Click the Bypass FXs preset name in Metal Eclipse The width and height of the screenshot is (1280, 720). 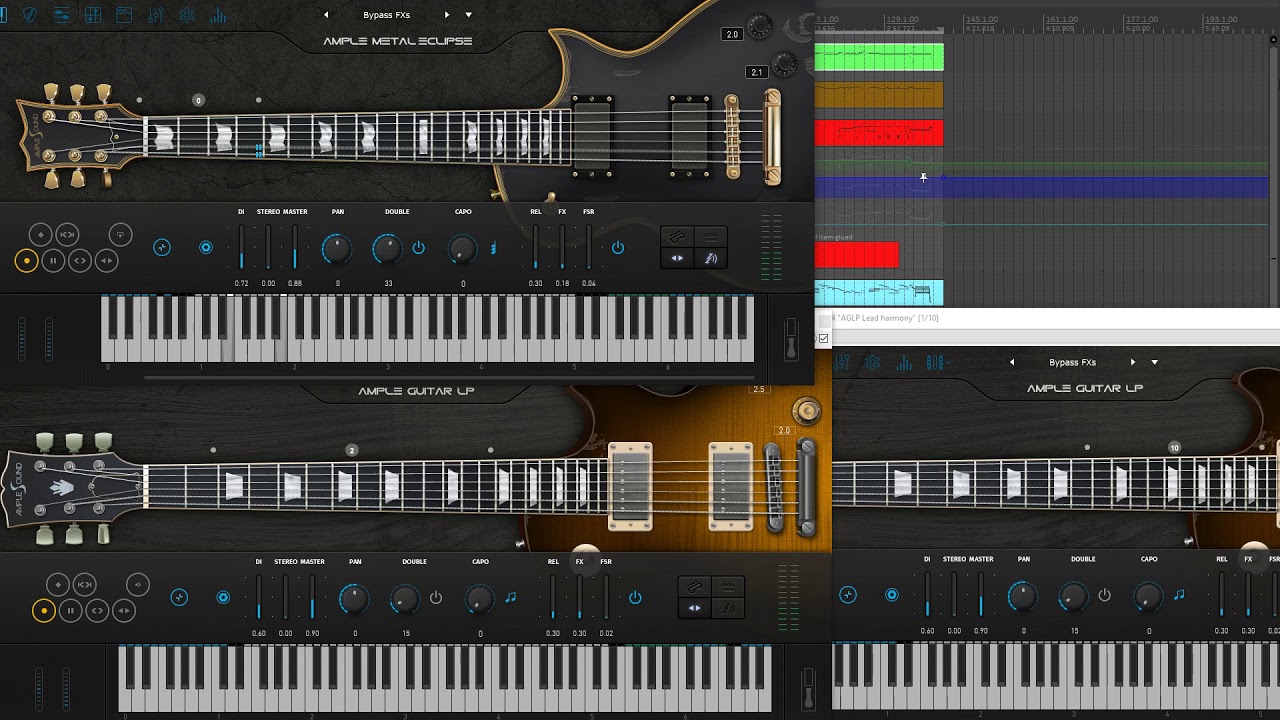tap(386, 15)
